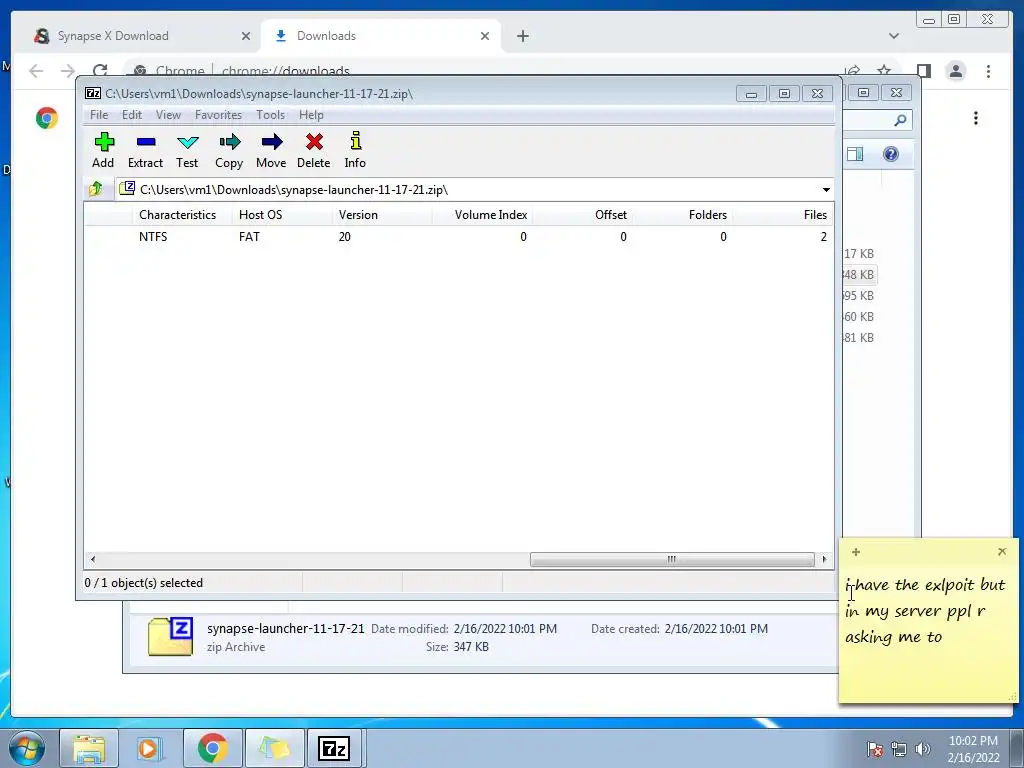This screenshot has width=1024, height=768.
Task: Click synapse-launcher-11-17-21 zip icon in details pane
Action: [x=170, y=637]
